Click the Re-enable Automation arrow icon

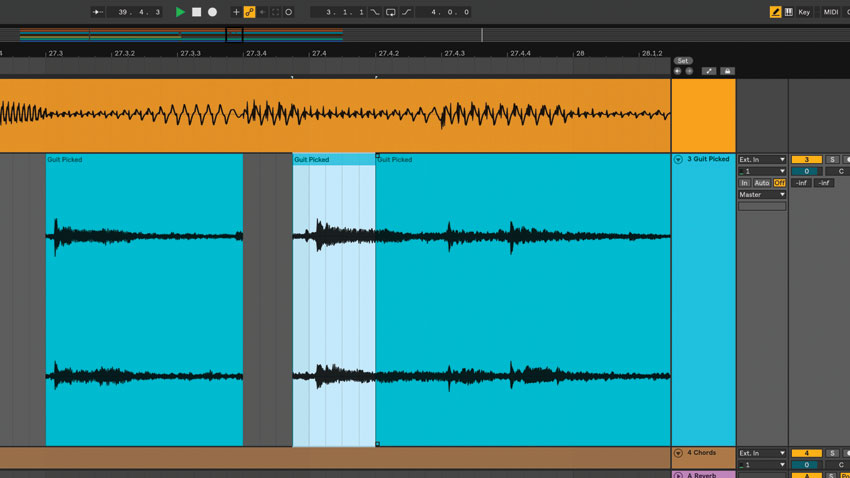[262, 12]
